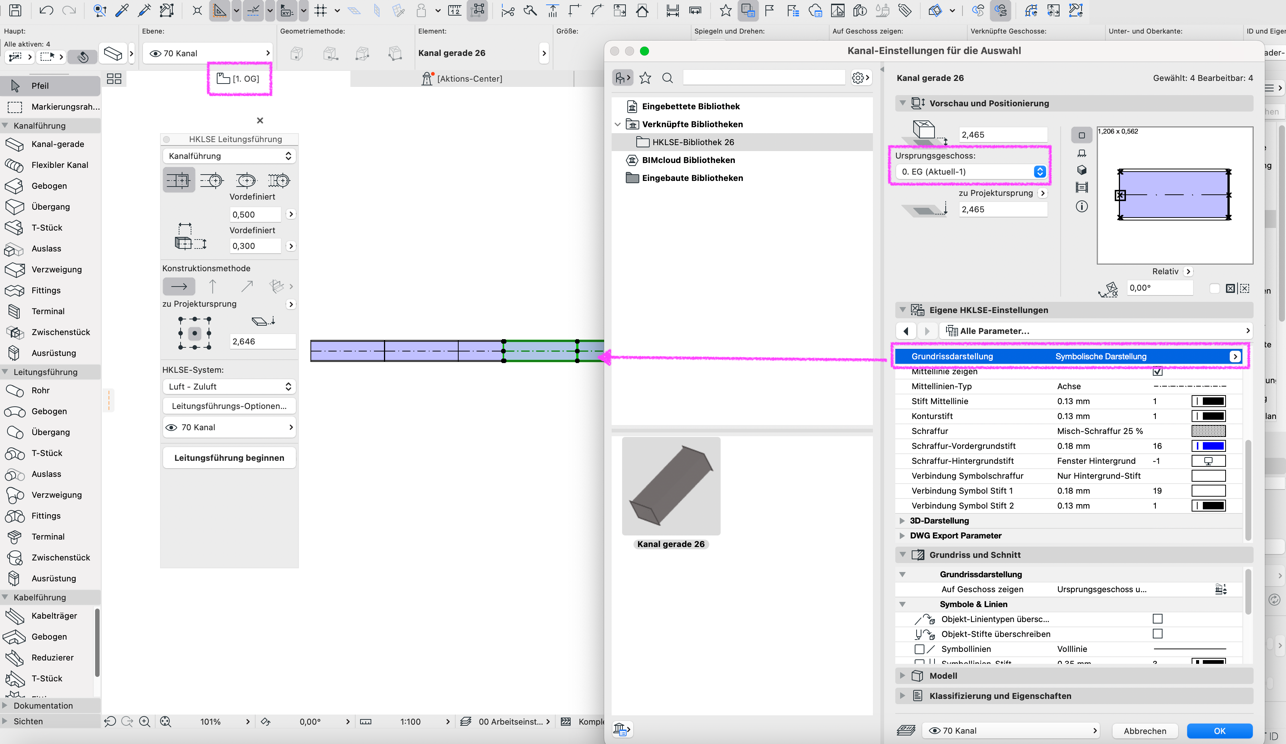
Task: Click the search magnifier in the settings dialog
Action: 667,78
